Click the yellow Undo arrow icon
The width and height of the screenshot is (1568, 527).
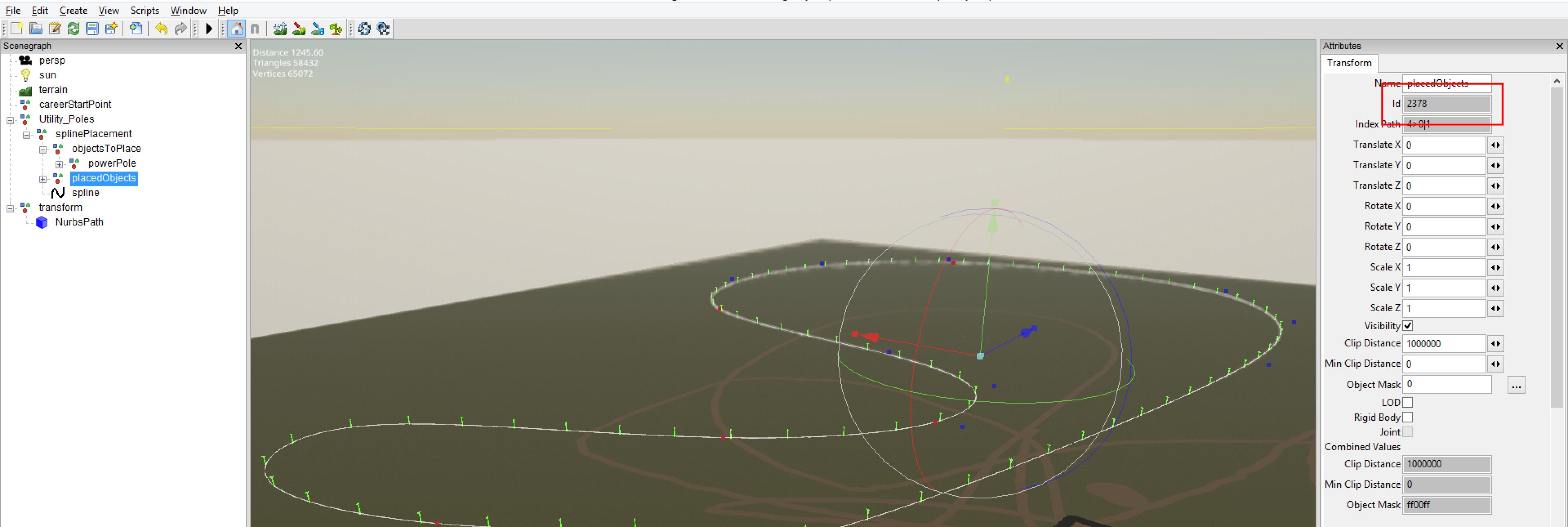(x=161, y=29)
